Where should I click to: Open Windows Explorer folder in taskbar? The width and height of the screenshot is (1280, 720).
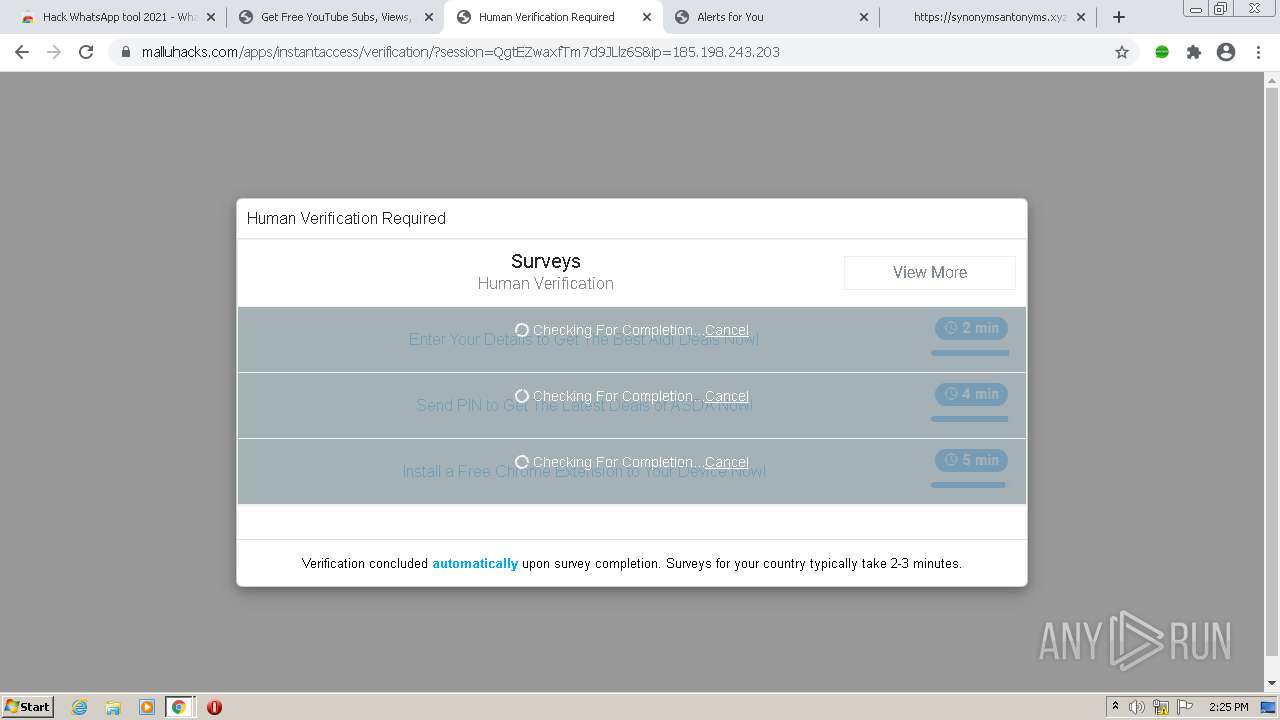tap(113, 707)
